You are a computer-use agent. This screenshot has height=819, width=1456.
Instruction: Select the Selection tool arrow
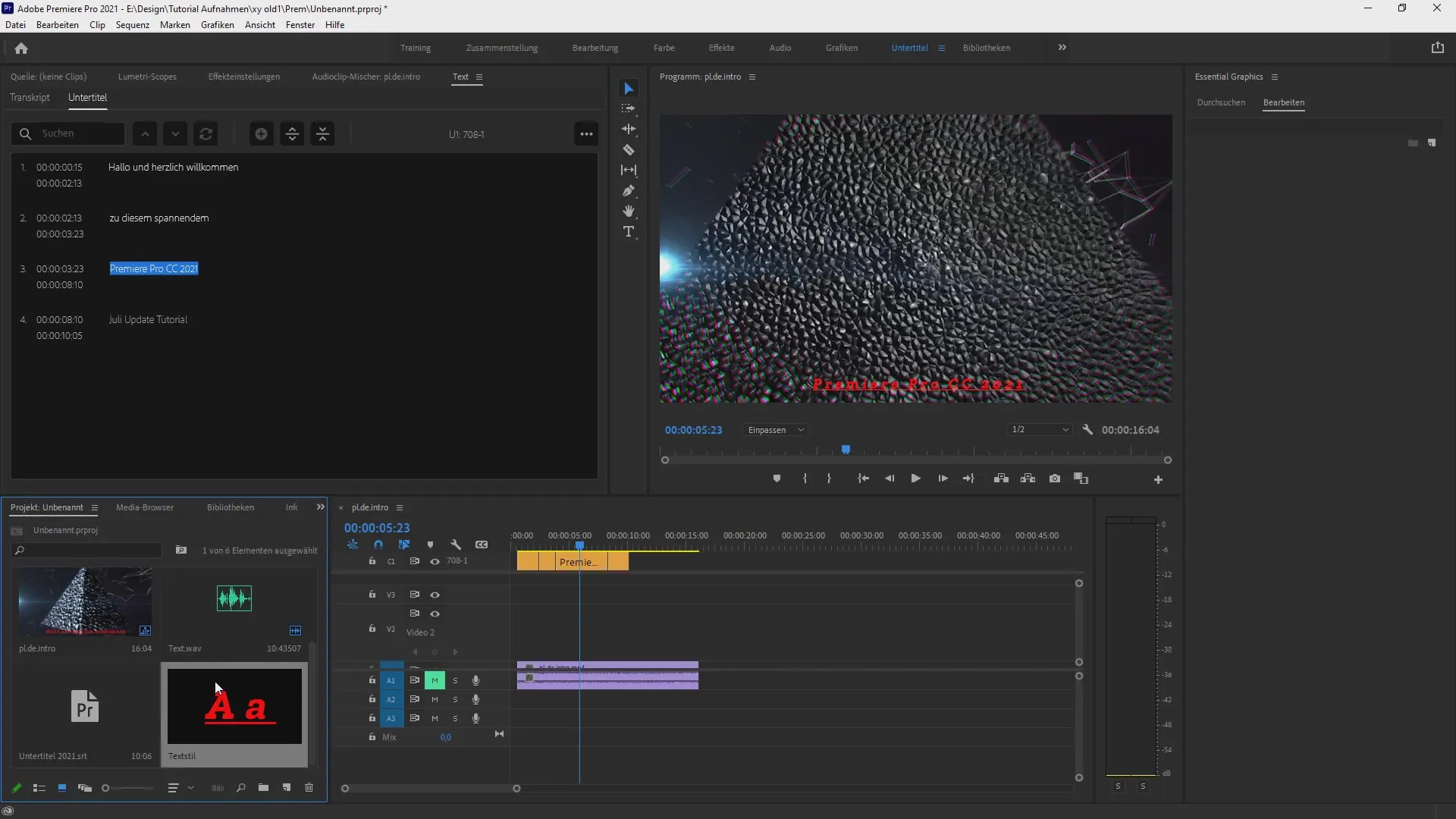[x=628, y=89]
